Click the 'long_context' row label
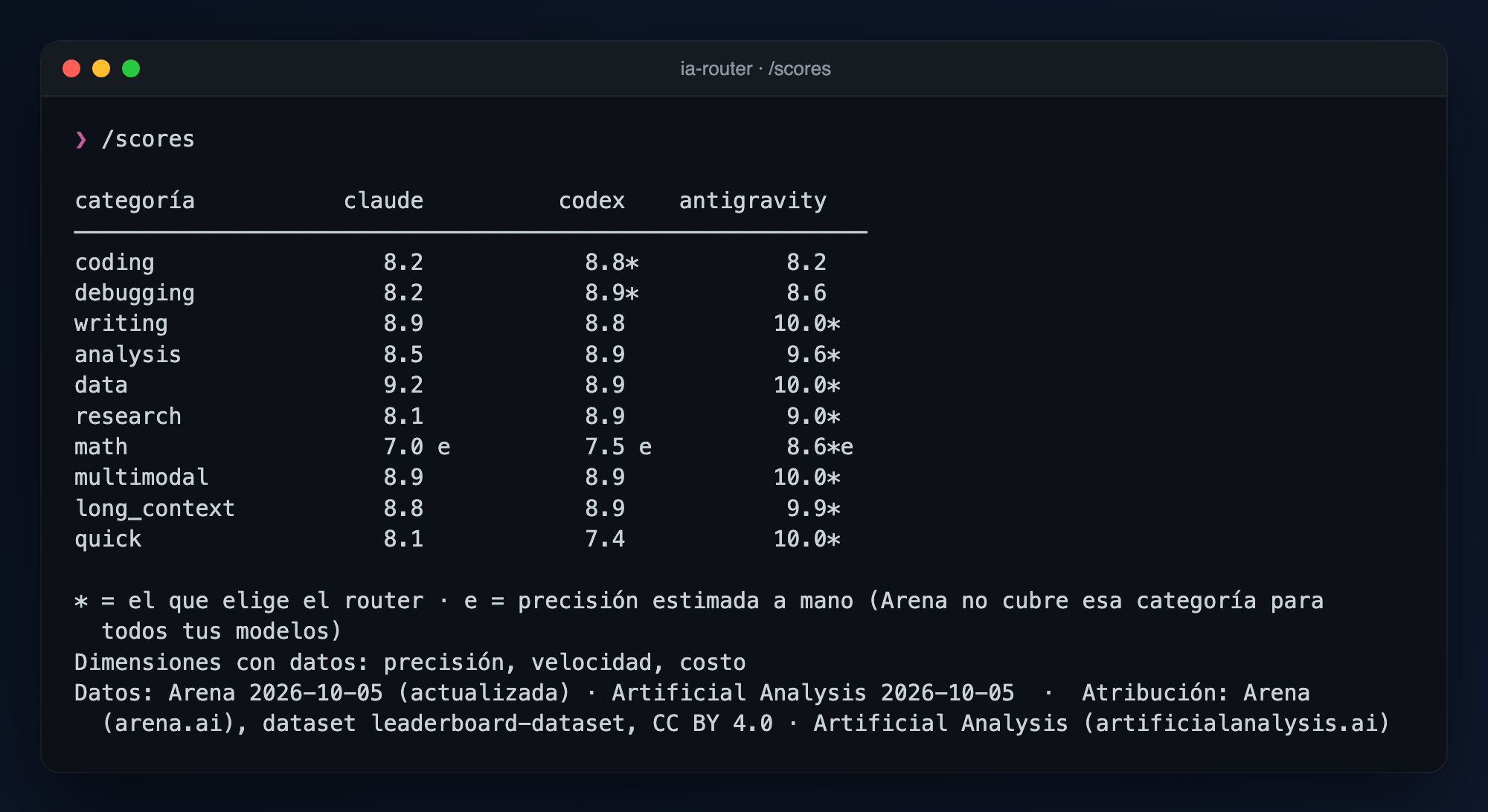This screenshot has height=812, width=1488. [x=155, y=509]
